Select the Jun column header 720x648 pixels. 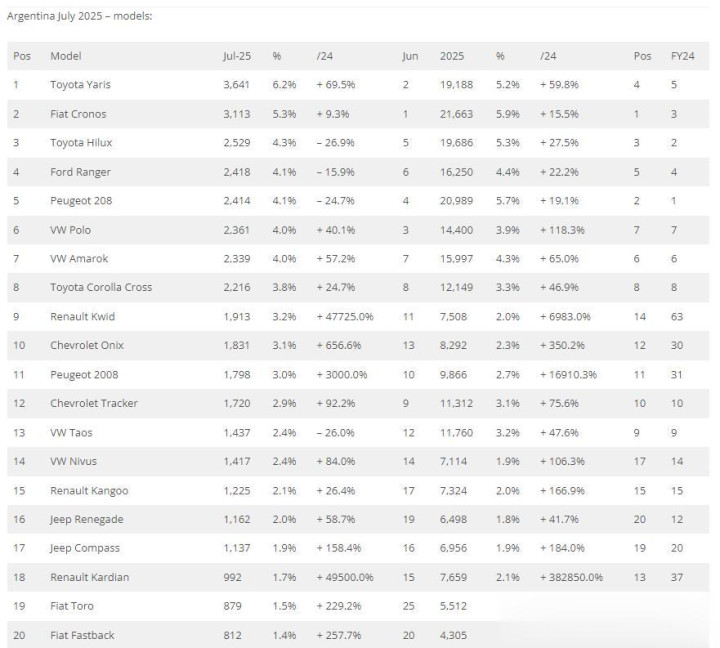click(410, 56)
